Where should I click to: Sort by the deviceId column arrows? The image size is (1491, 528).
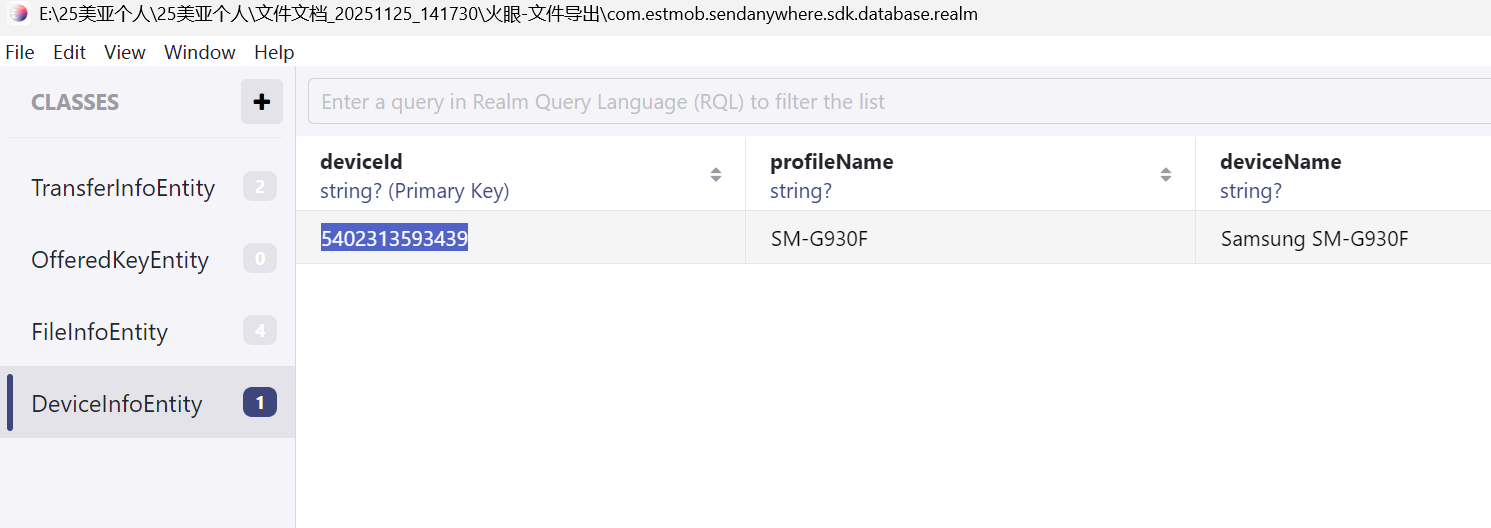(x=716, y=175)
